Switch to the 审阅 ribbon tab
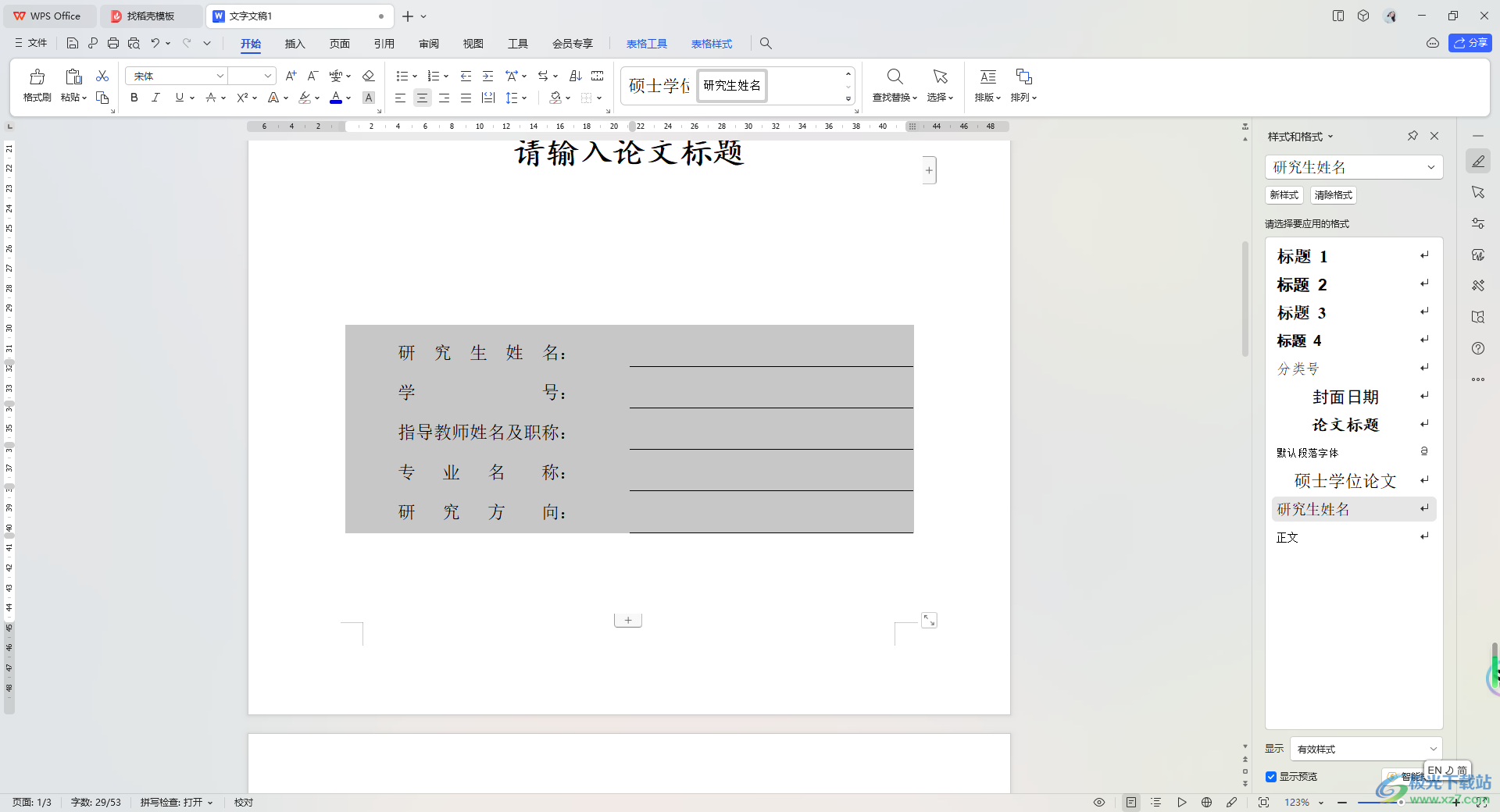This screenshot has height=812, width=1500. (x=428, y=44)
